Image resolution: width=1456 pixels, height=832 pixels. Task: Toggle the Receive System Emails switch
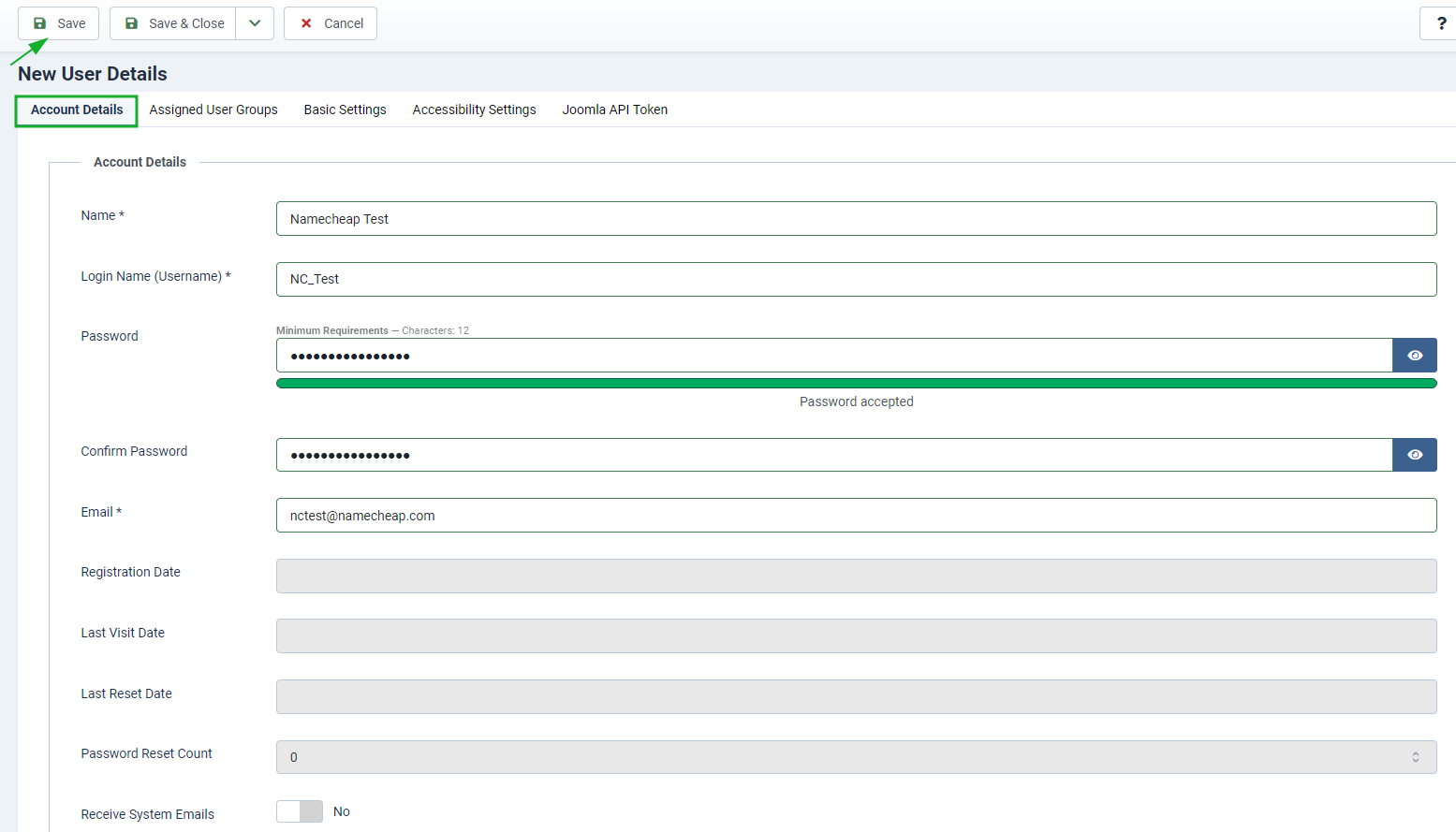click(x=300, y=811)
